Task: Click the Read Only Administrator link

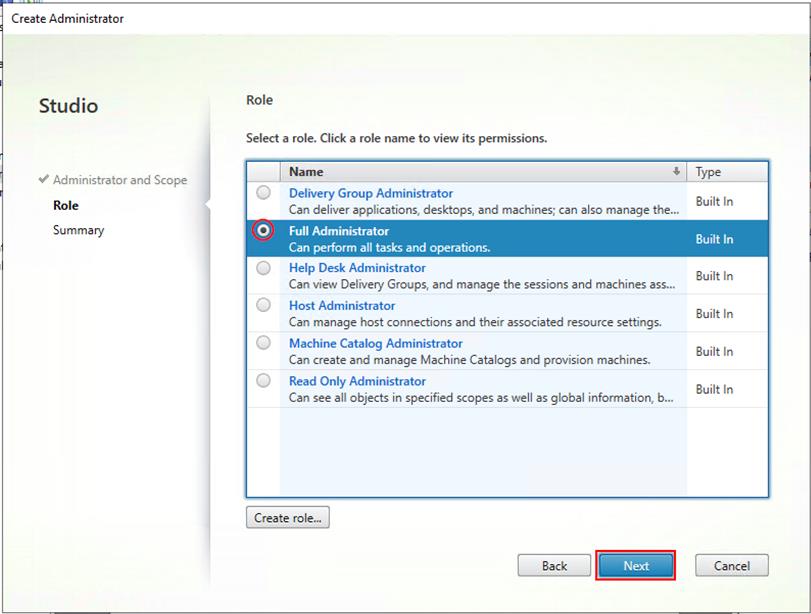Action: click(x=357, y=381)
